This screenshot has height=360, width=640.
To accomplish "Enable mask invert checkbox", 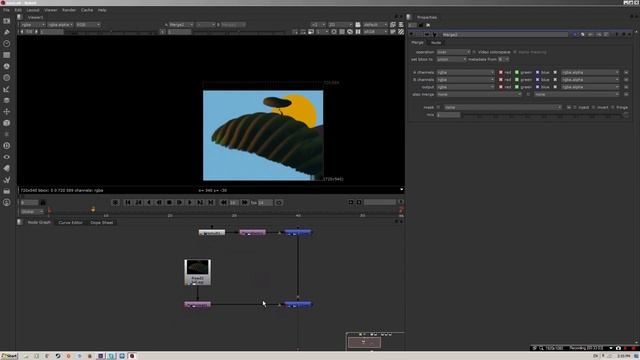I will click(x=594, y=107).
